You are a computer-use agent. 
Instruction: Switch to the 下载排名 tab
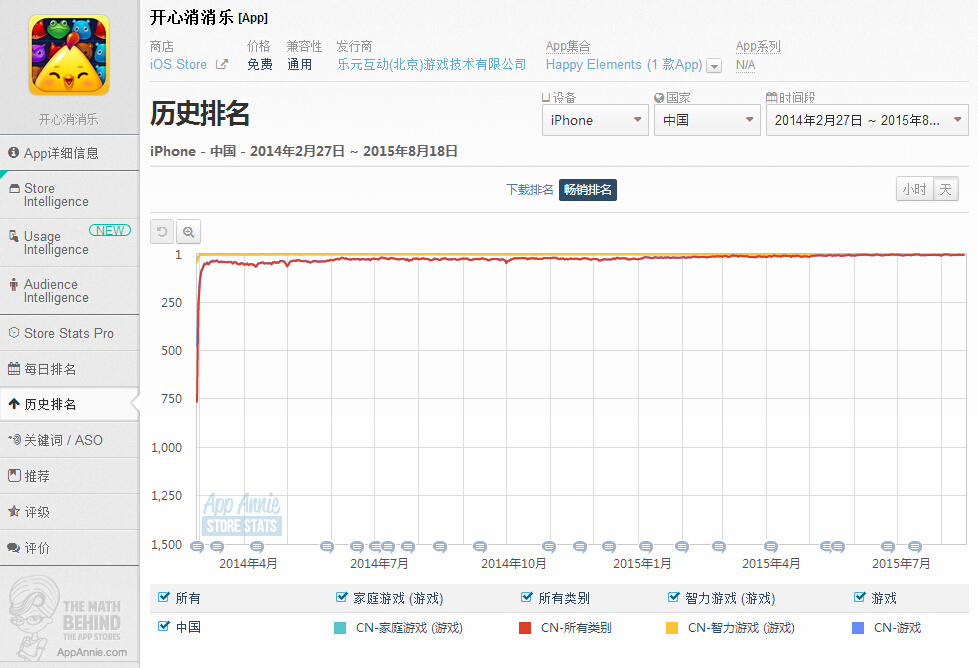tap(530, 190)
